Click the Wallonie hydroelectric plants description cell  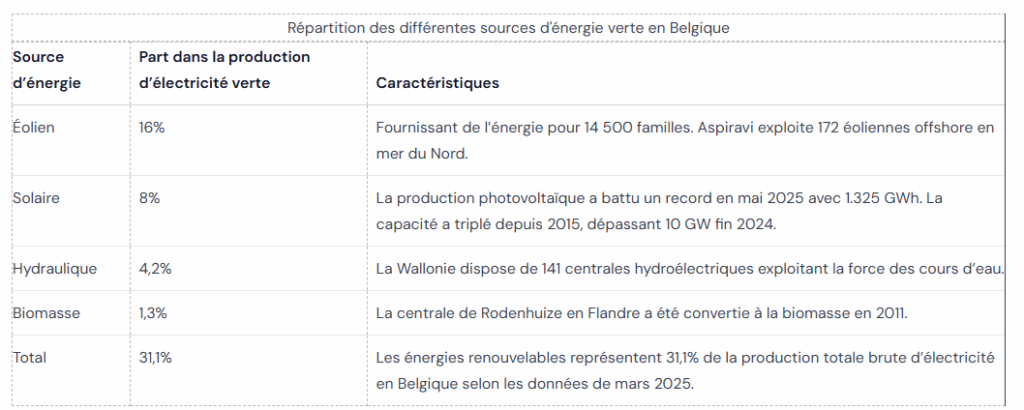coord(688,268)
